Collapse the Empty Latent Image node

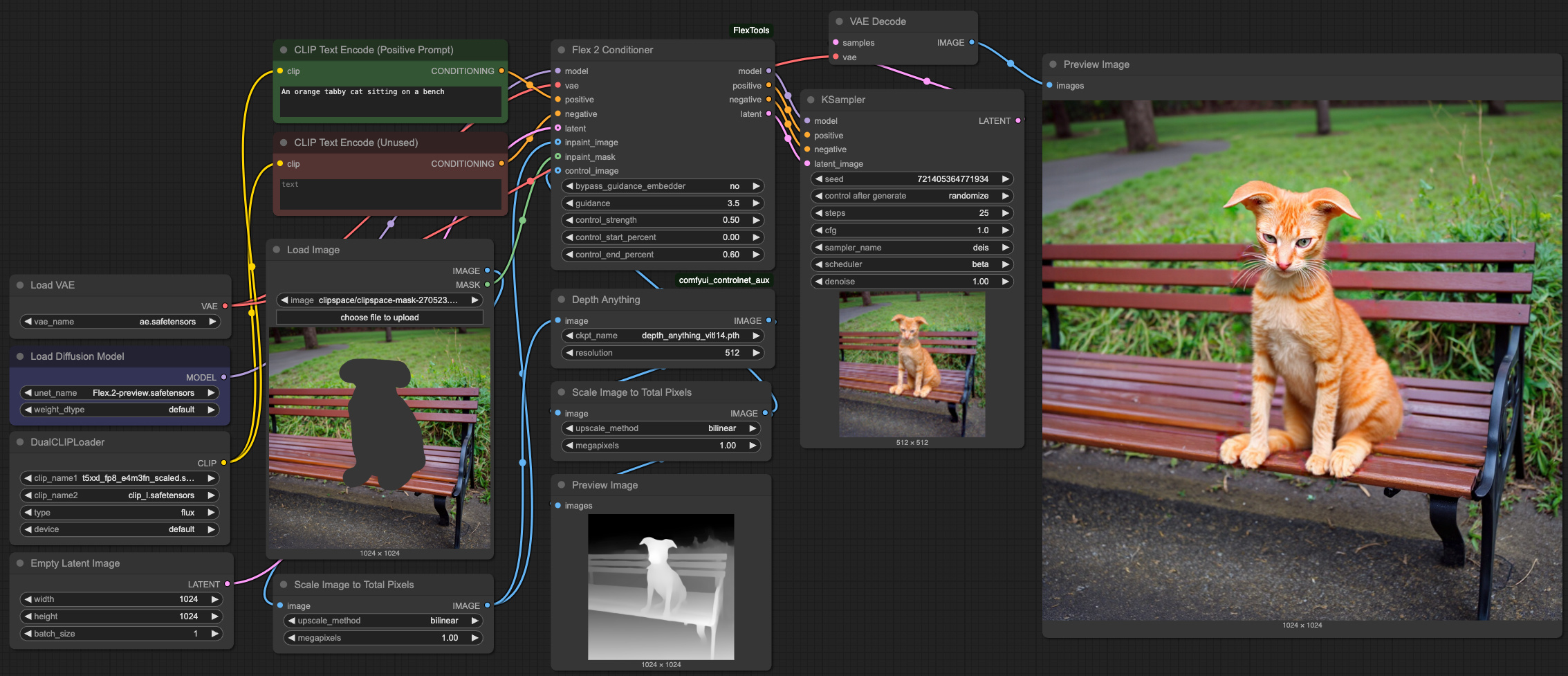(x=21, y=563)
